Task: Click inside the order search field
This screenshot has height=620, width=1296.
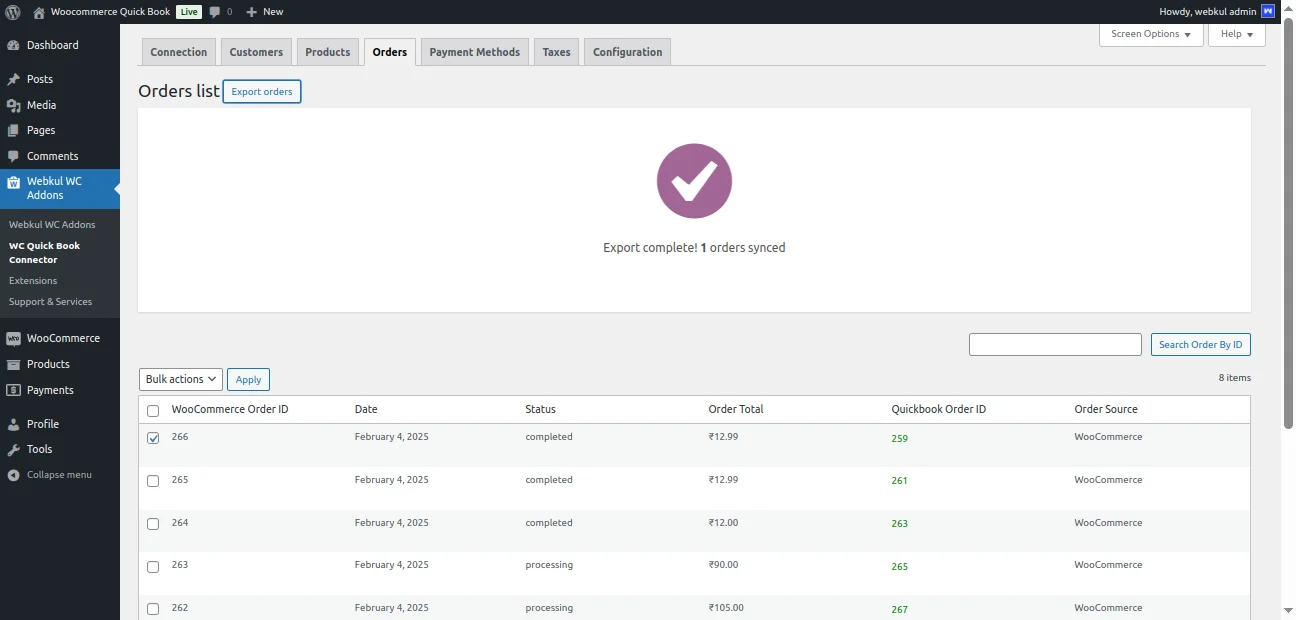Action: 1055,344
